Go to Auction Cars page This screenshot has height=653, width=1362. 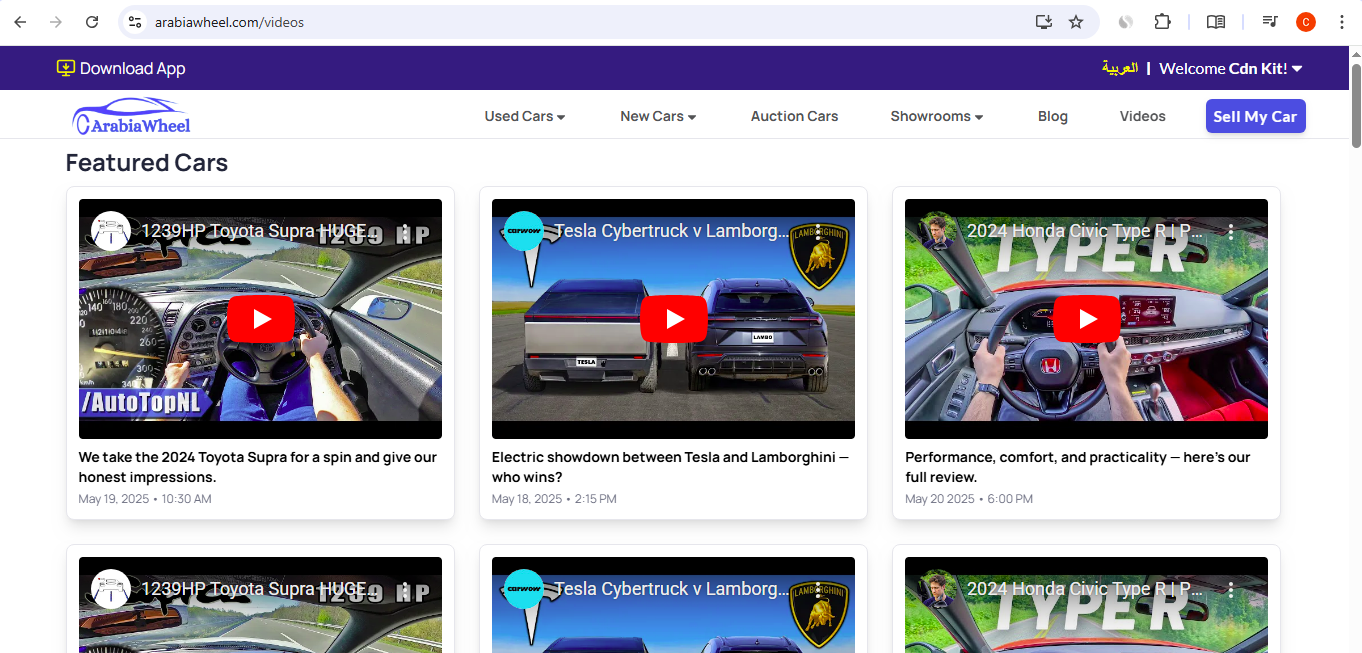[794, 116]
